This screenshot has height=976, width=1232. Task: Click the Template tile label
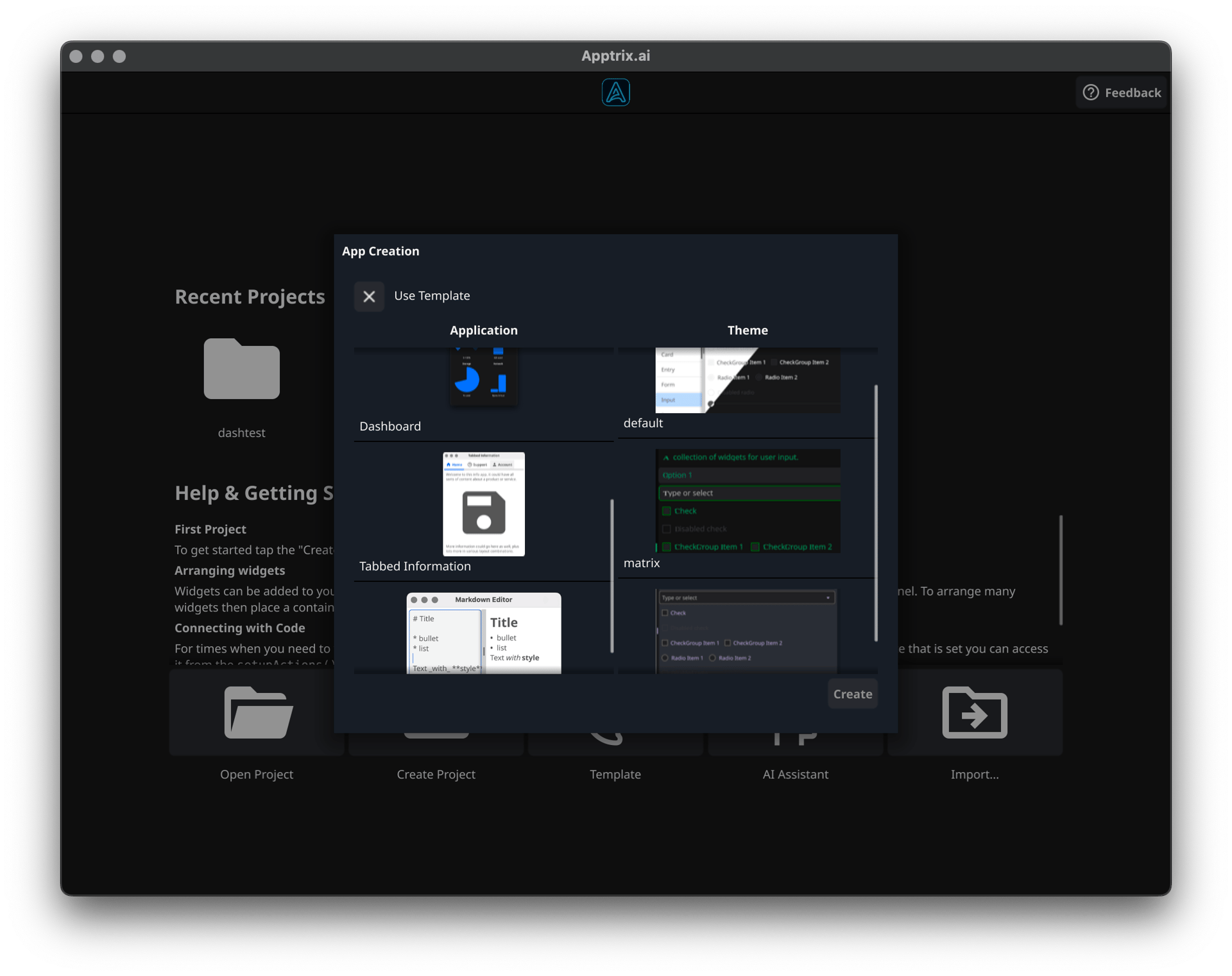point(615,775)
